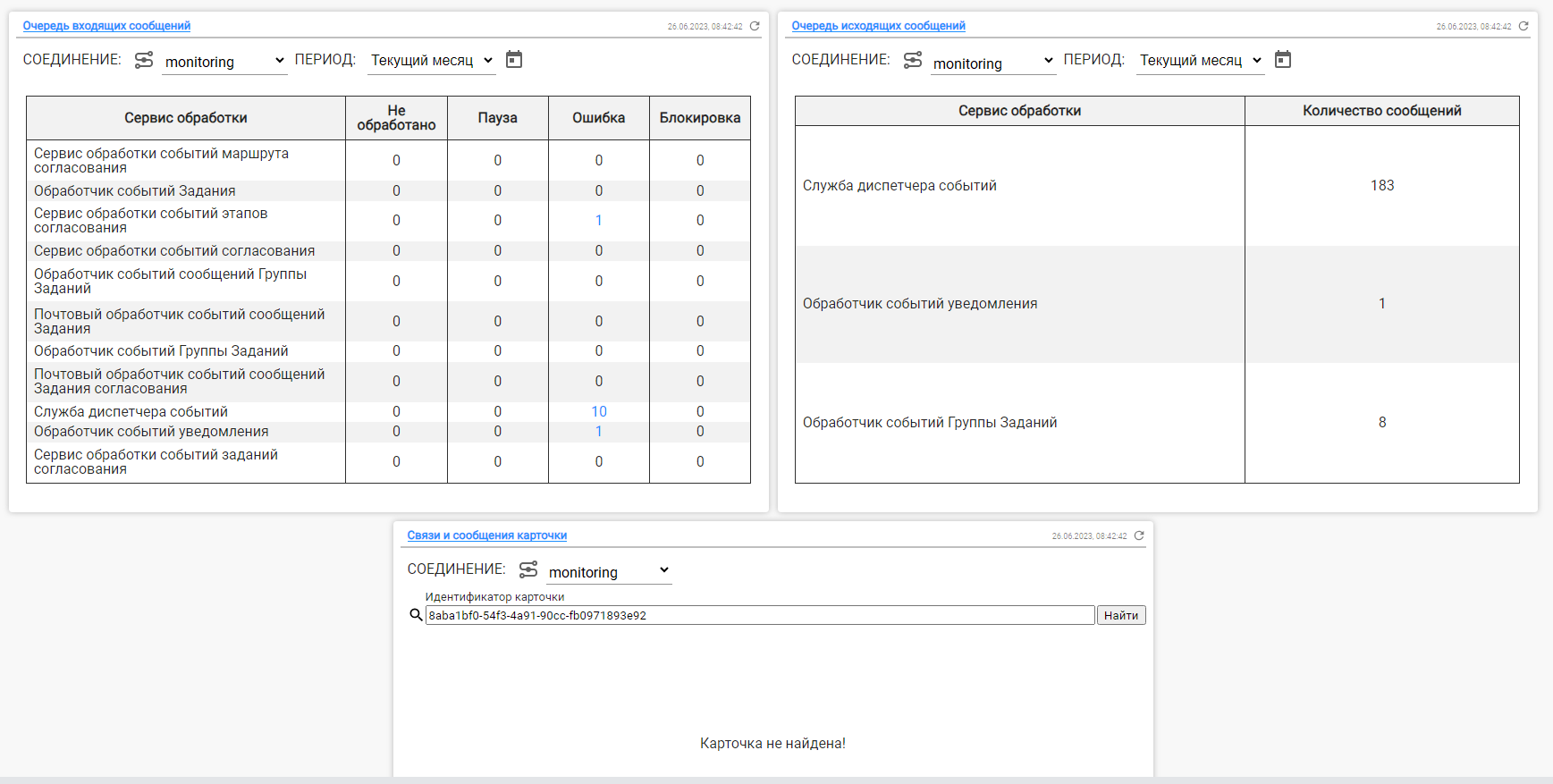This screenshot has height=784, width=1553.
Task: Refresh the outgoing message queue panel
Action: [x=1523, y=26]
